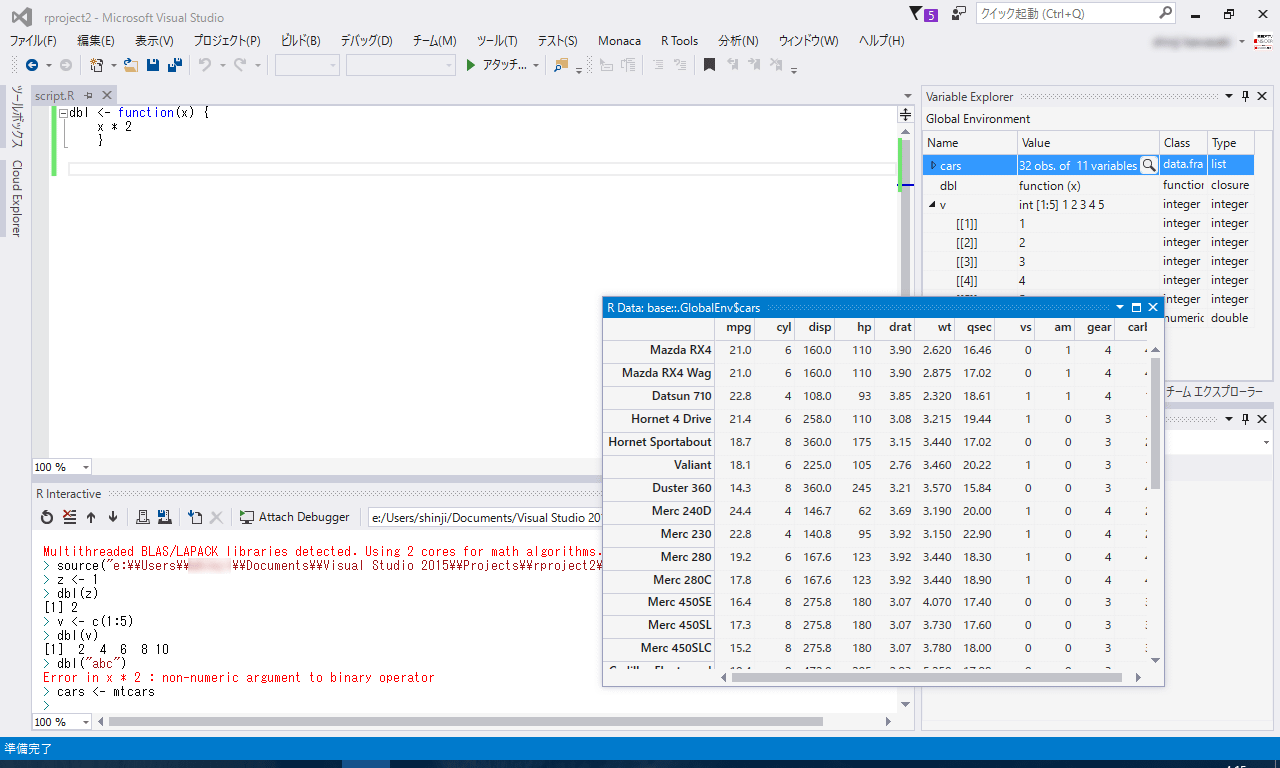Toggle auto-hide pin on Variable Explorer

tap(1245, 96)
